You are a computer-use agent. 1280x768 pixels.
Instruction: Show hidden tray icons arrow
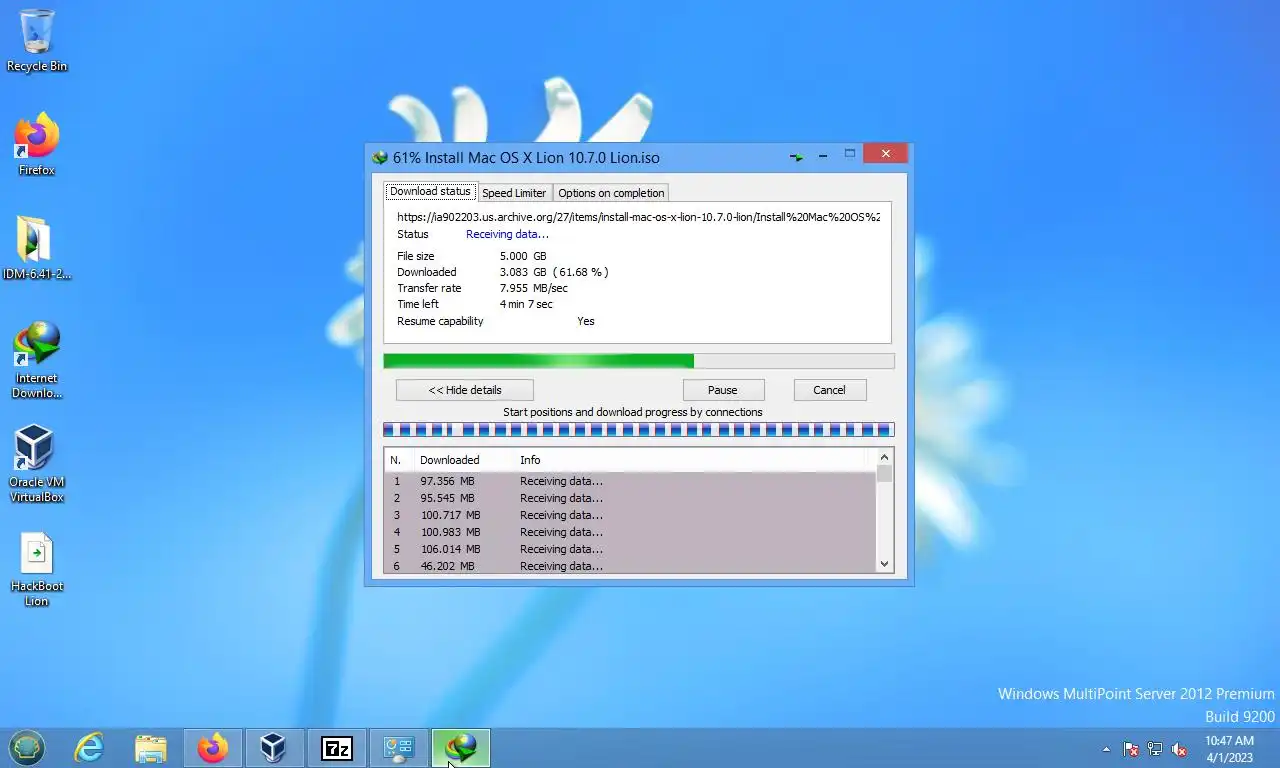point(1106,749)
